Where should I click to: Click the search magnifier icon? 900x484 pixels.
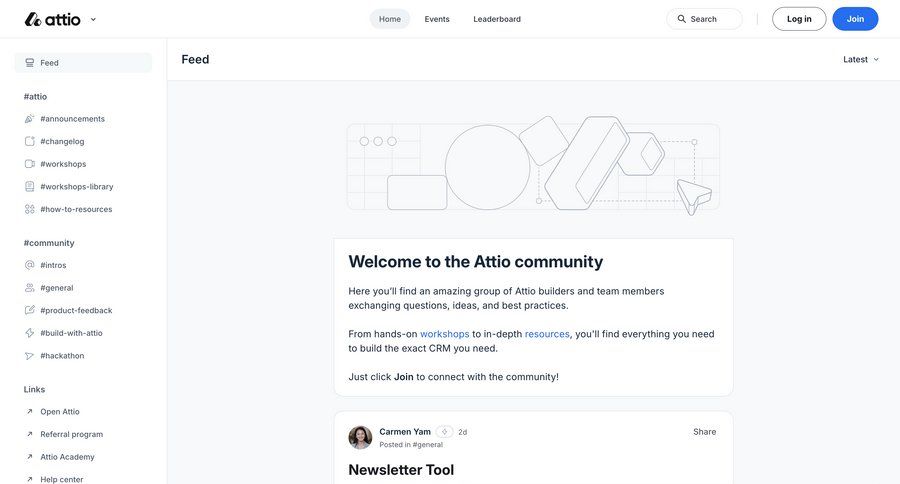[681, 19]
